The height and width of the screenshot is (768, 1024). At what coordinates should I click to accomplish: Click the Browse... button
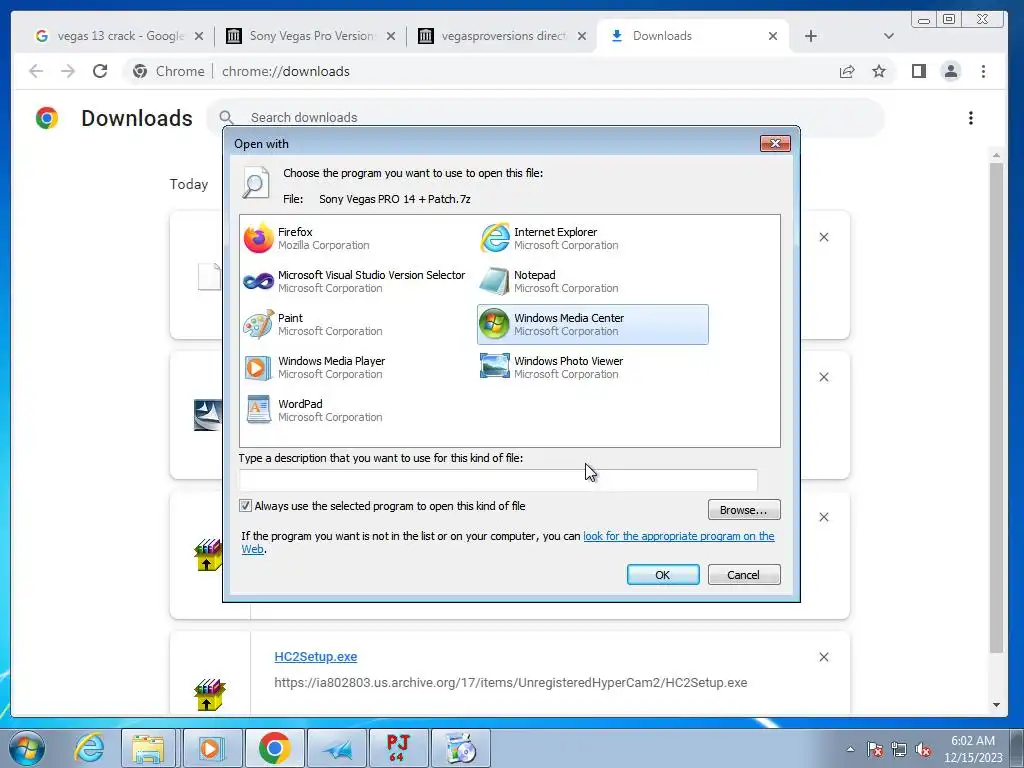744,509
